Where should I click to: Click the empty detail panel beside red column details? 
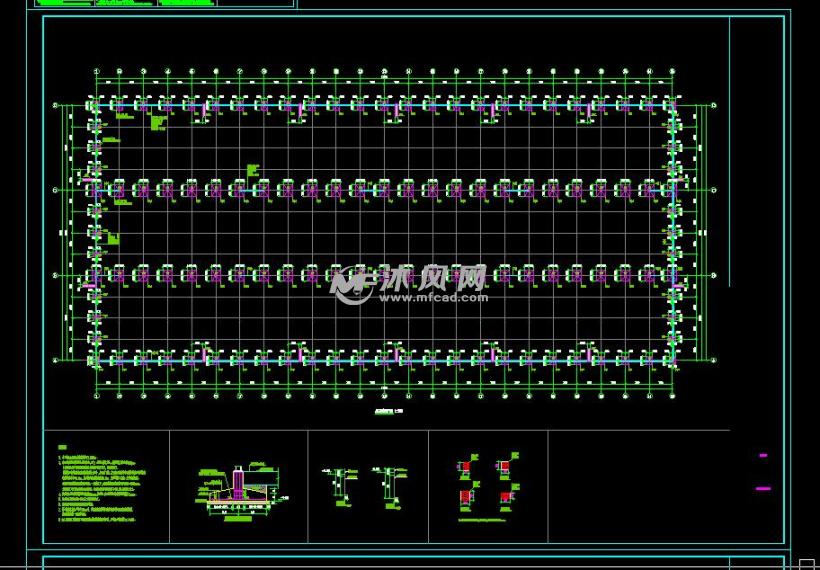(x=638, y=487)
